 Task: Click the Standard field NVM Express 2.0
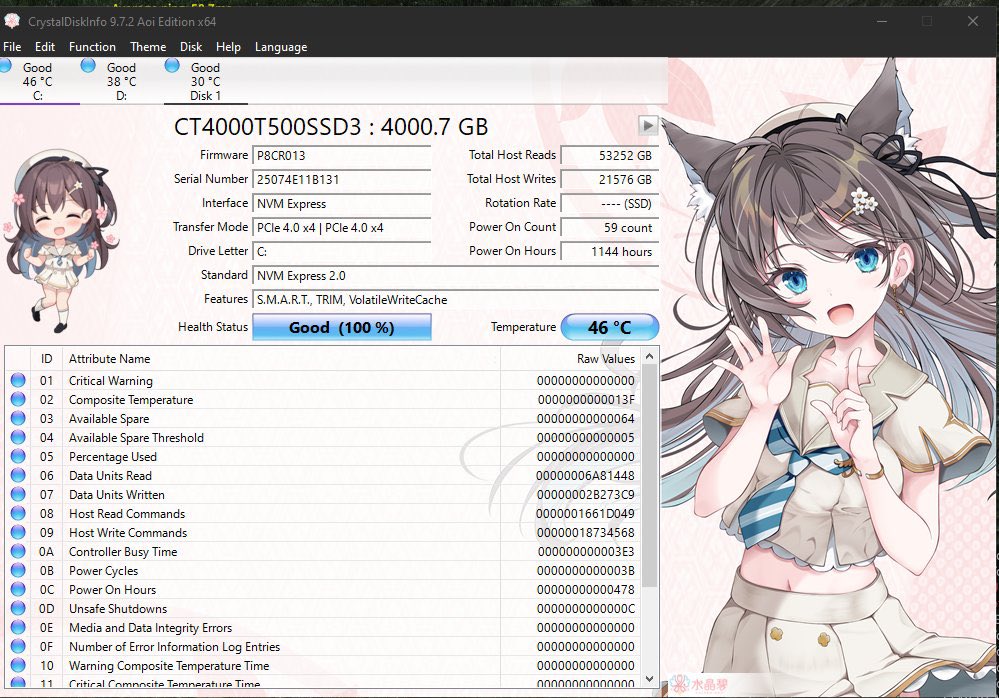456,276
